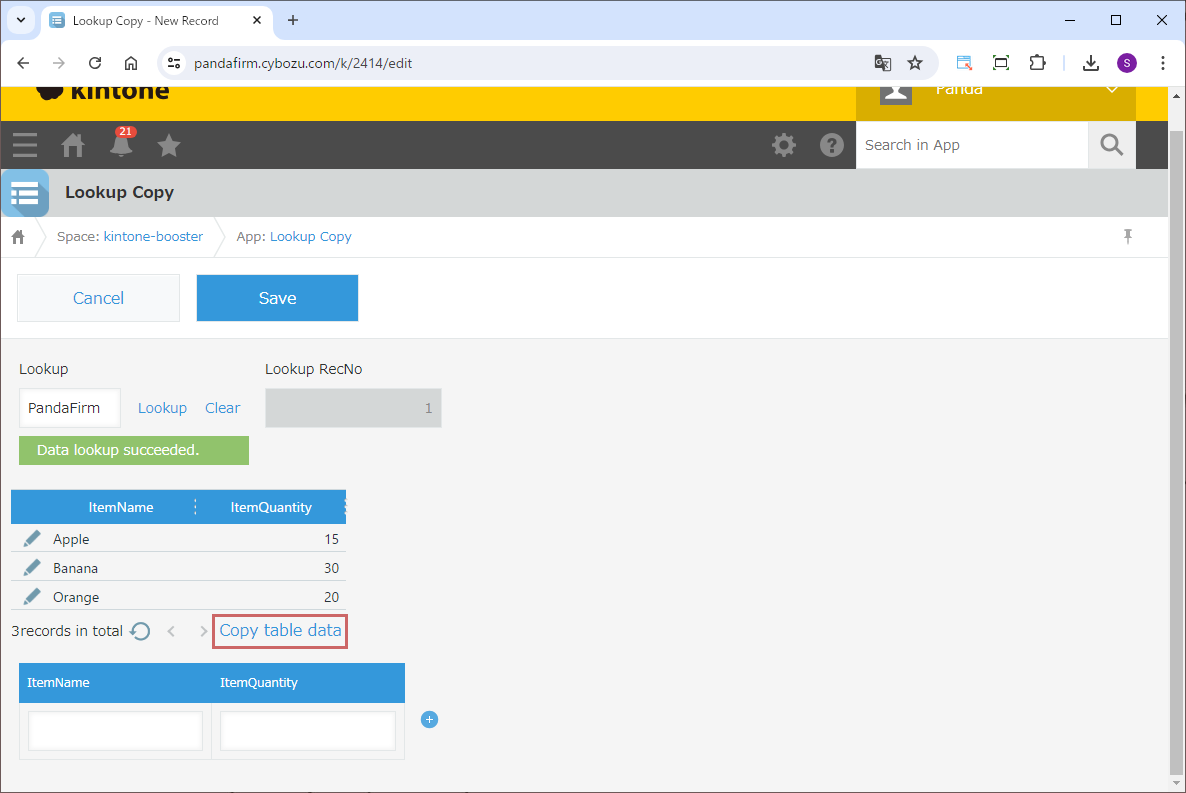Open favorites star icon in header

169,146
